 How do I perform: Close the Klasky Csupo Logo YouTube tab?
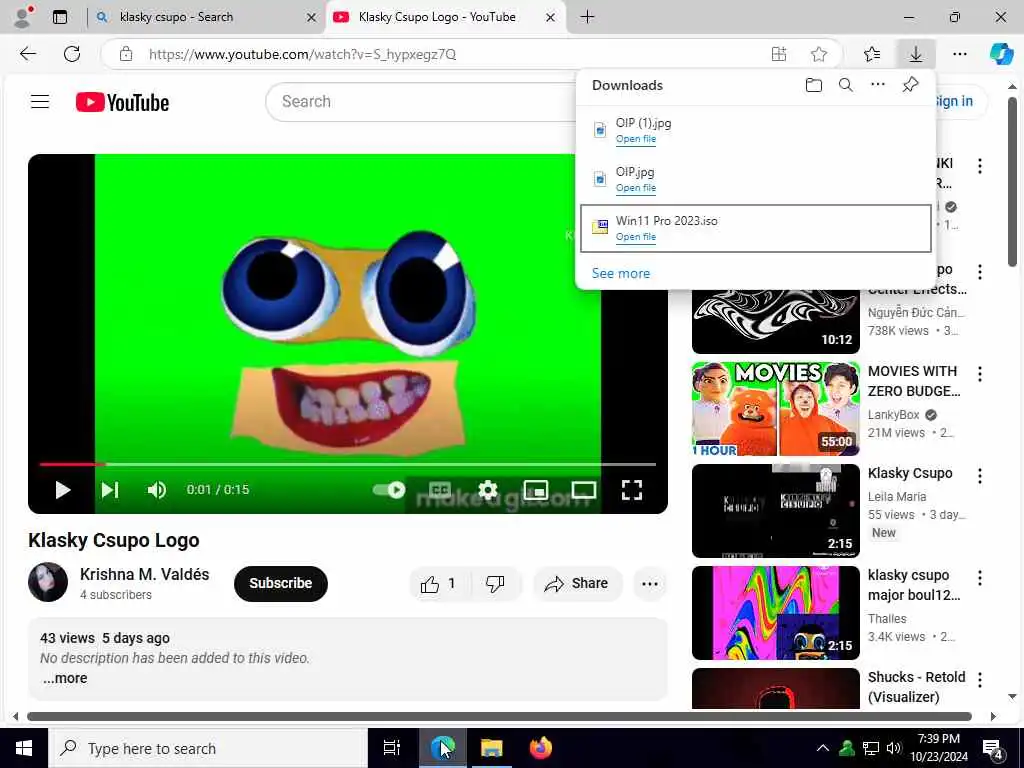point(551,18)
